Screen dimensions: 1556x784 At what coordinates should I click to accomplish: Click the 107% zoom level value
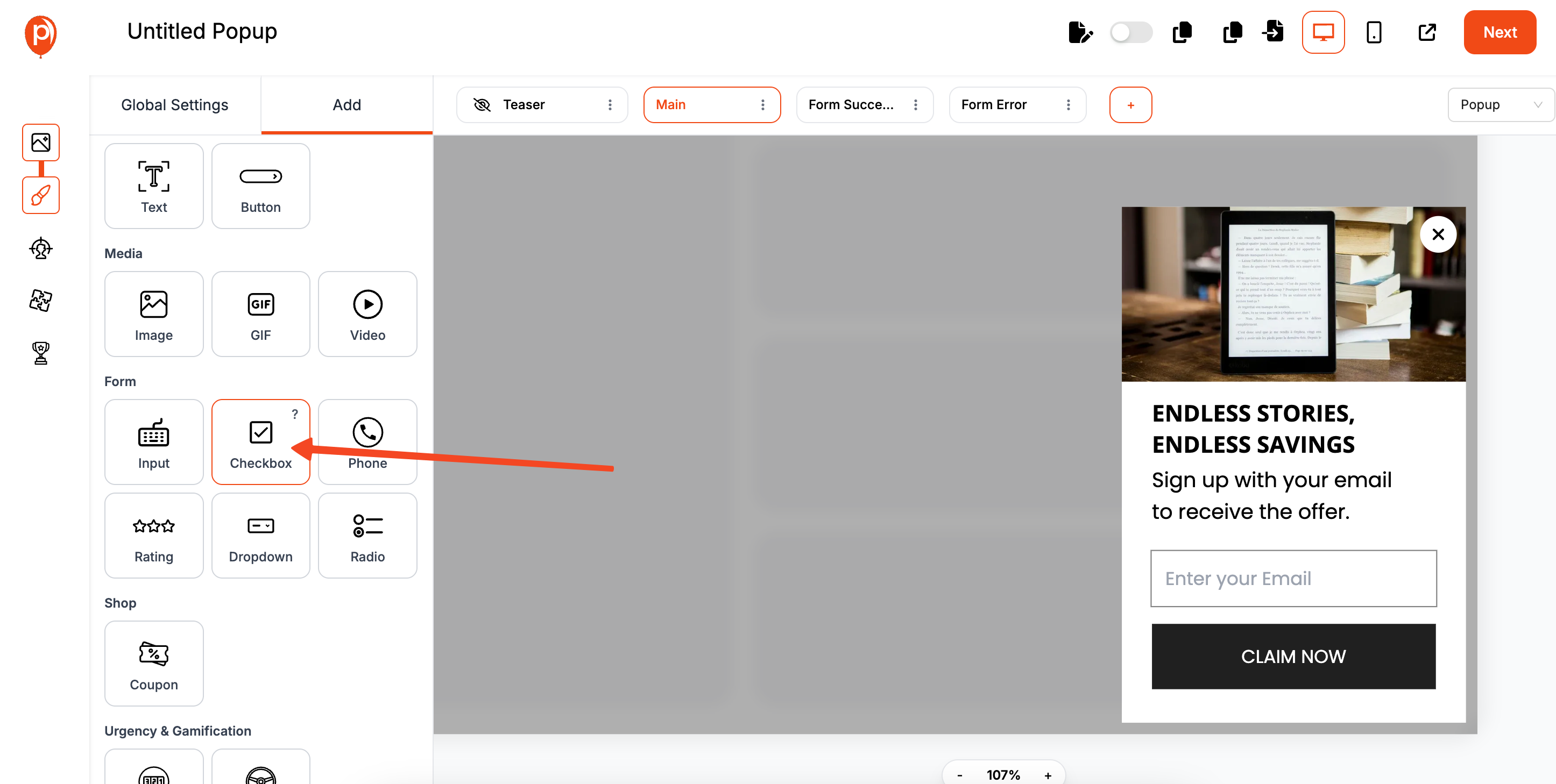(x=1003, y=775)
